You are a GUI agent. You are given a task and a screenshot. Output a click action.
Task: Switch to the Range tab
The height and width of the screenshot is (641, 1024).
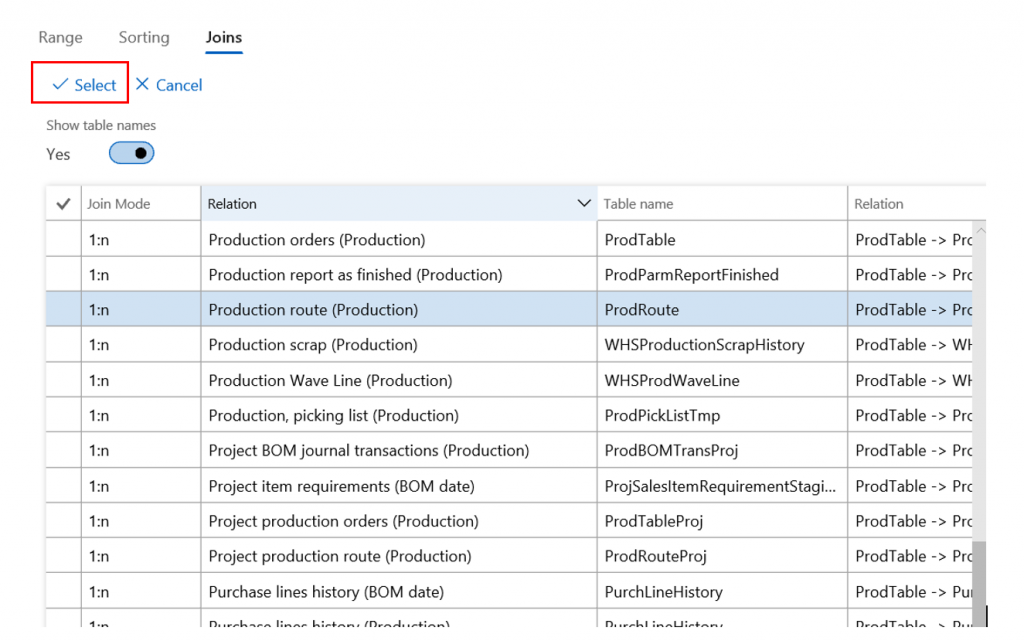(60, 37)
